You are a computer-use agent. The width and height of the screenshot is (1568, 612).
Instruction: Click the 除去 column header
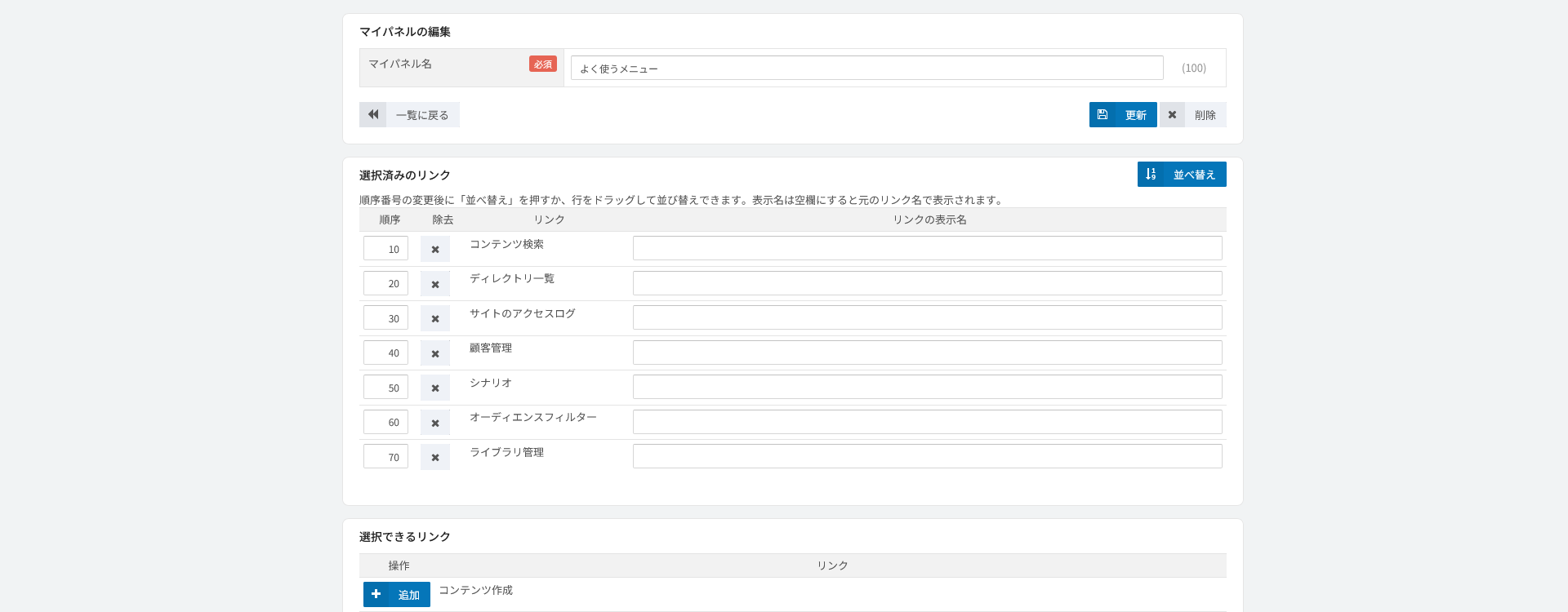coord(443,220)
